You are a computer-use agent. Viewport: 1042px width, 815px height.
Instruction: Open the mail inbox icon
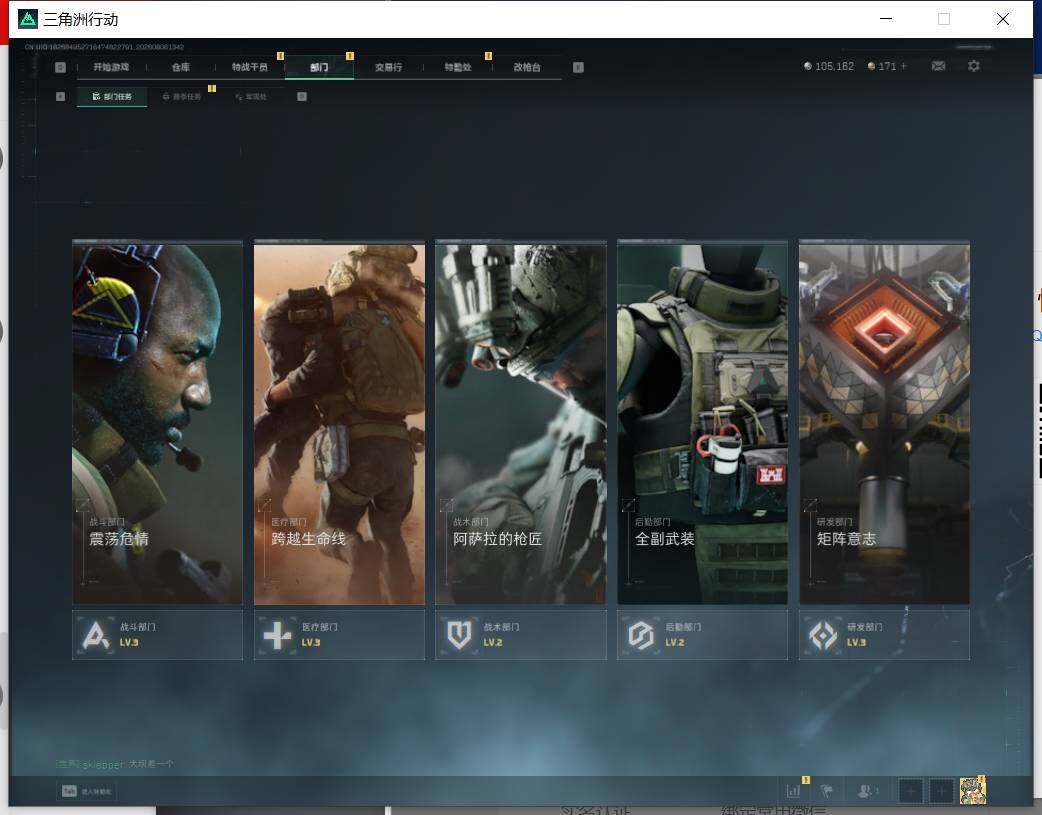pos(938,66)
